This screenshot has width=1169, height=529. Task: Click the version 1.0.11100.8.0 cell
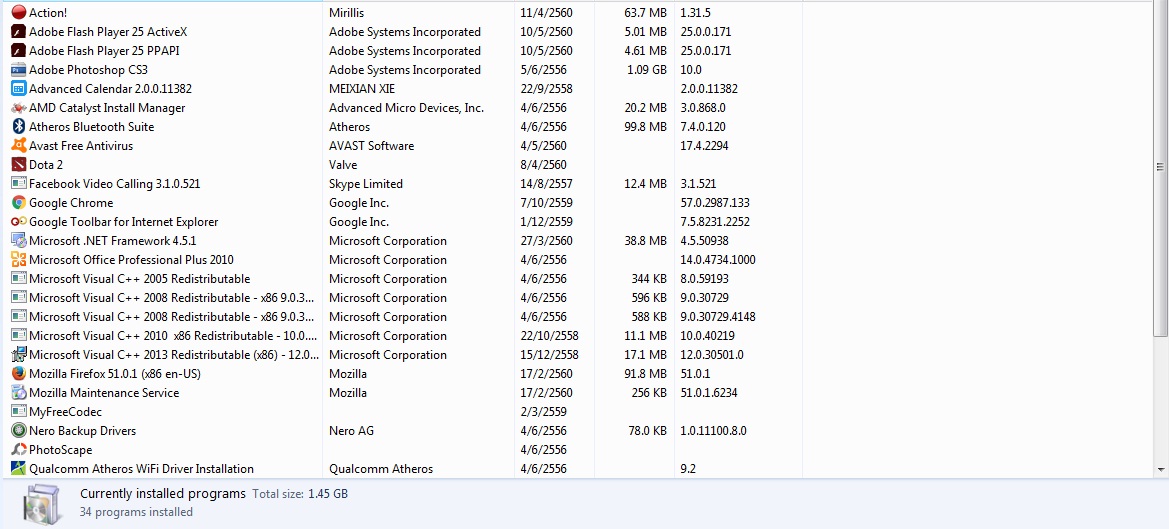[x=713, y=431]
